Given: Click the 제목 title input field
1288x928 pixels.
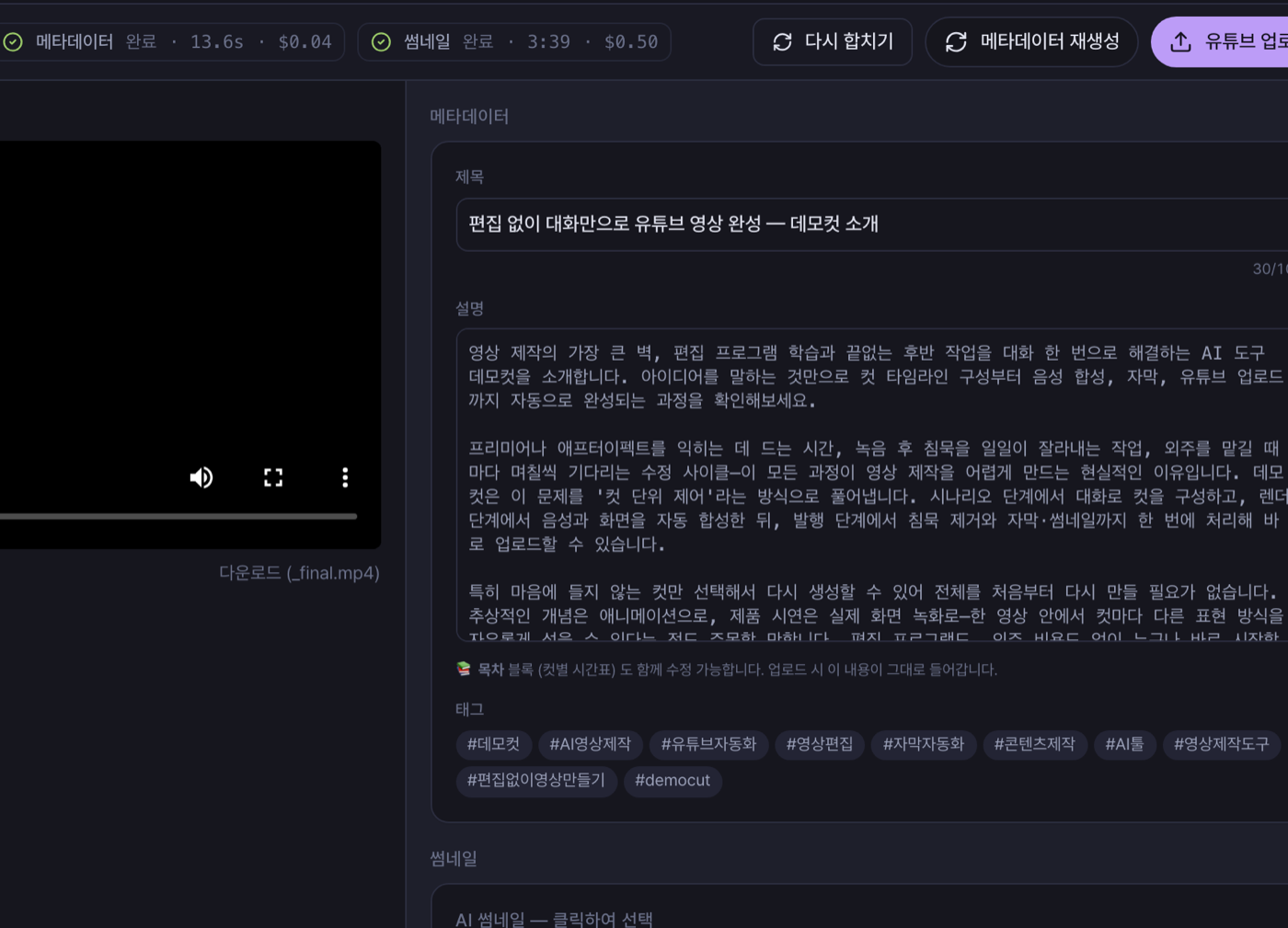Looking at the screenshot, I should pyautogui.click(x=872, y=224).
